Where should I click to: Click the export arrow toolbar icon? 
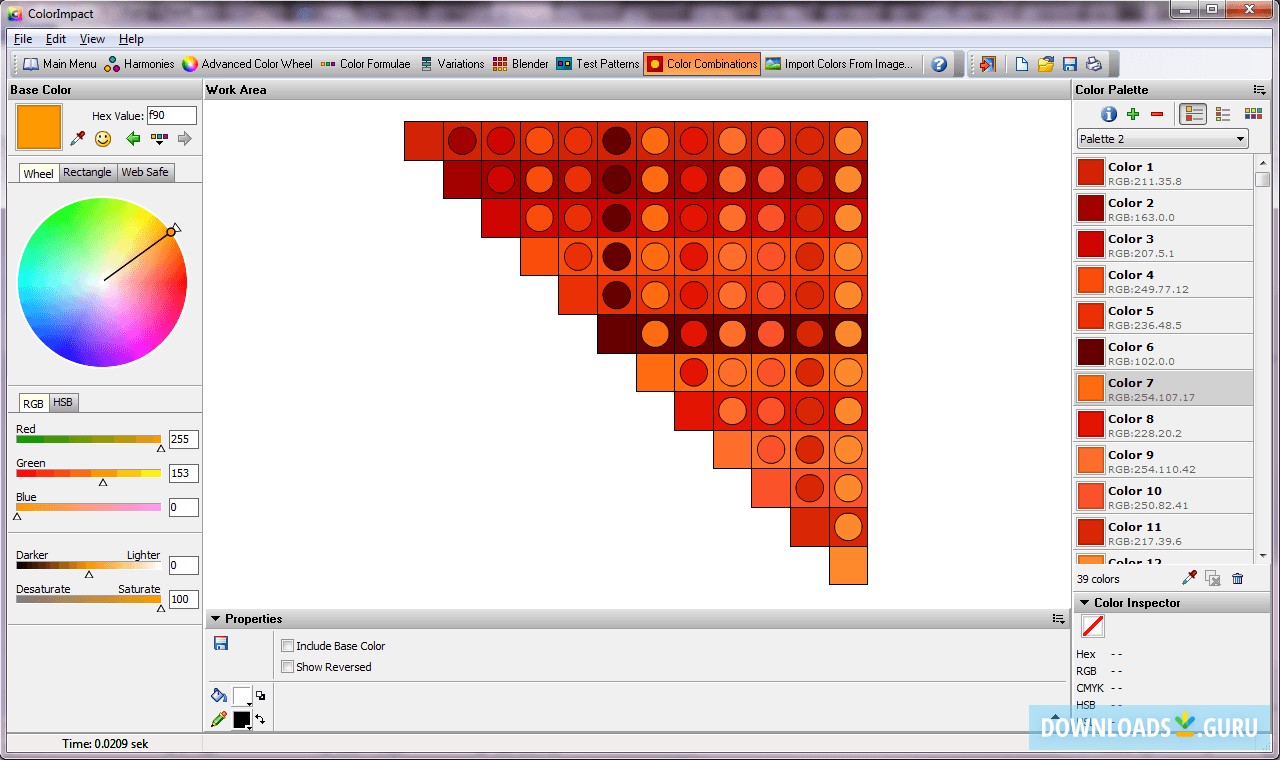(x=988, y=64)
